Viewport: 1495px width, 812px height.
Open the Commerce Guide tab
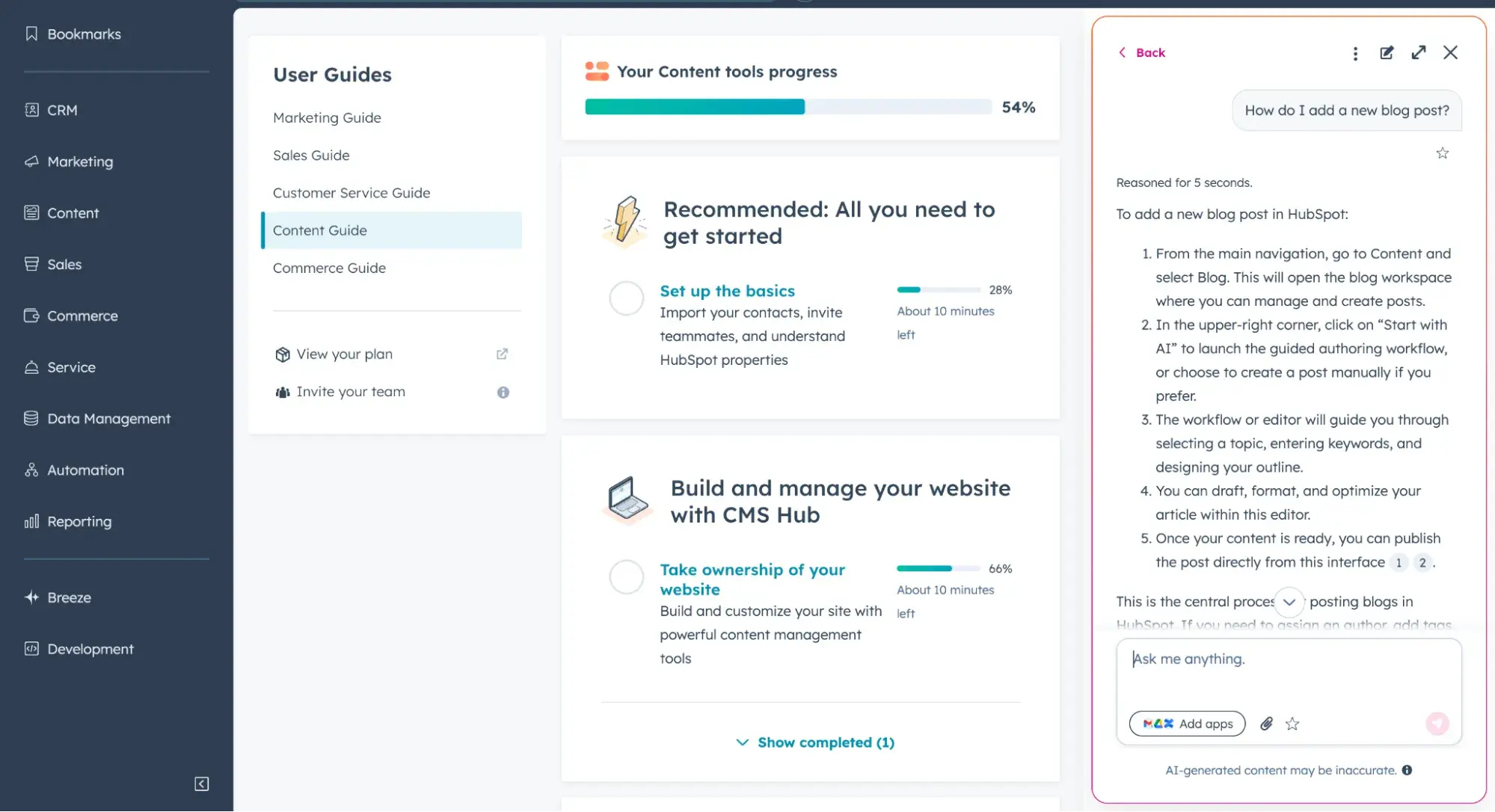tap(329, 268)
